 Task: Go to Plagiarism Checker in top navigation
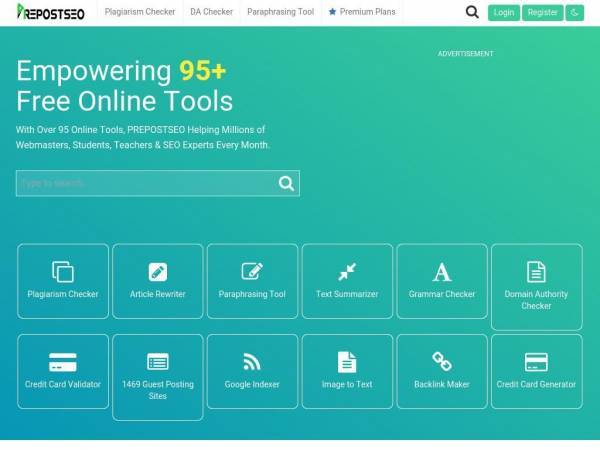pos(140,12)
